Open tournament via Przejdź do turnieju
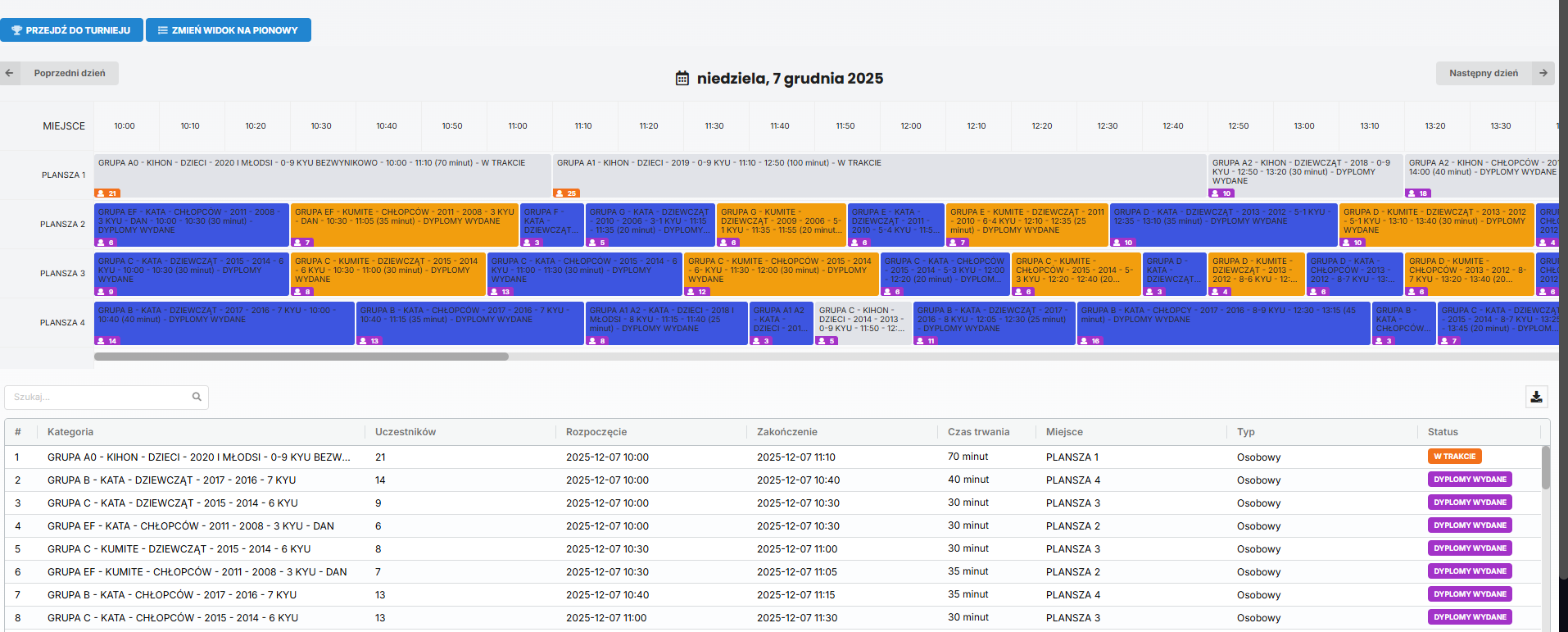 [71, 30]
